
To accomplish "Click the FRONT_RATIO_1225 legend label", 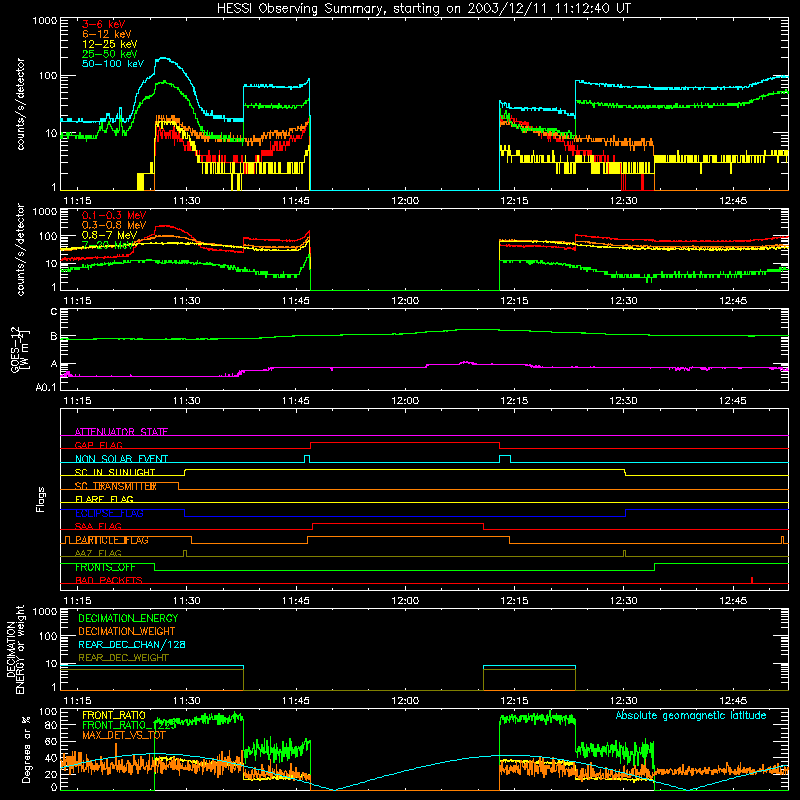I will [129, 725].
